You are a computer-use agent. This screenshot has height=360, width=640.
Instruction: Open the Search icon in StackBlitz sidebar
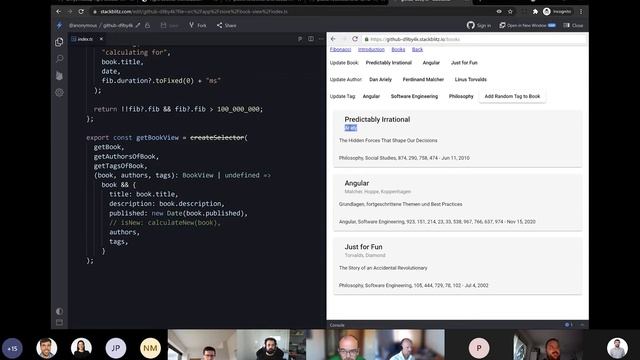coord(59,59)
